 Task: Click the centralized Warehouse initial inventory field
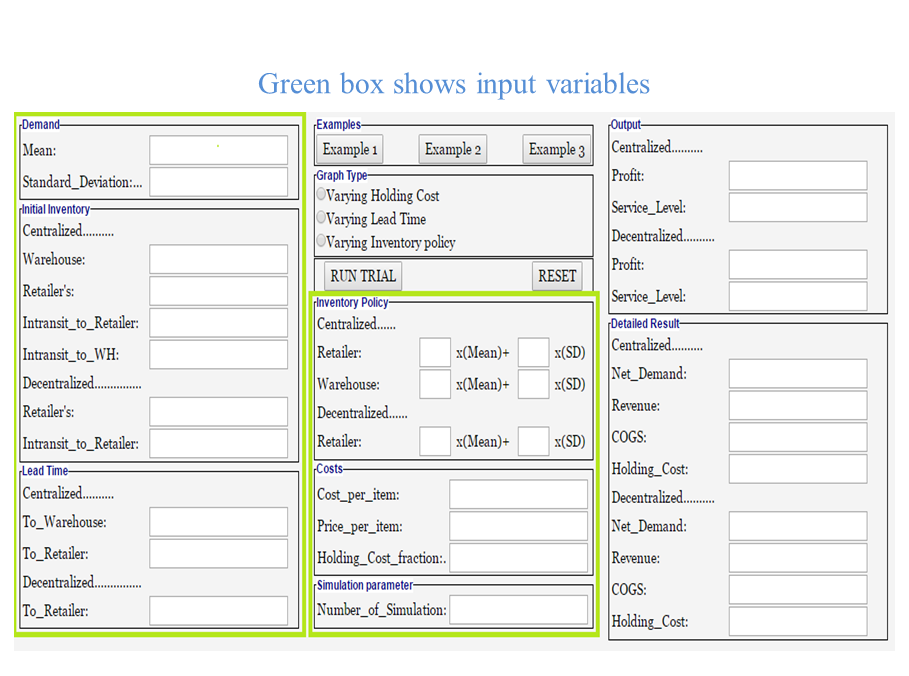click(x=219, y=259)
